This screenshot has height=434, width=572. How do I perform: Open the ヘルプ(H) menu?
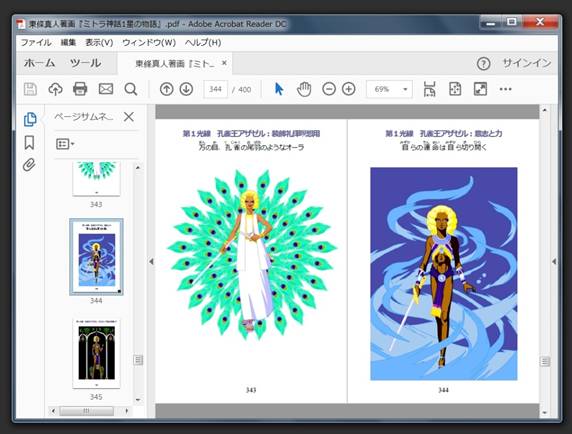(203, 43)
